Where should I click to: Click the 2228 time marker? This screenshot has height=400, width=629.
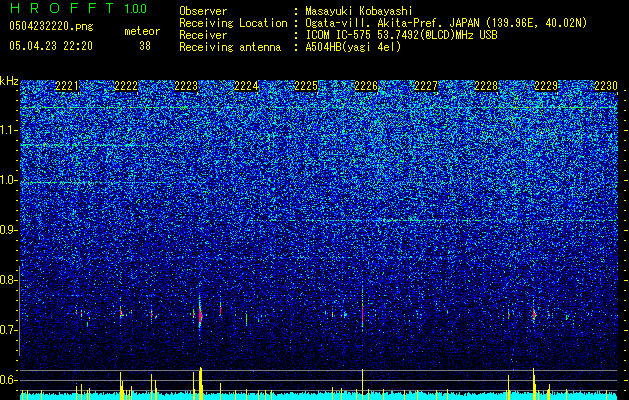(486, 86)
